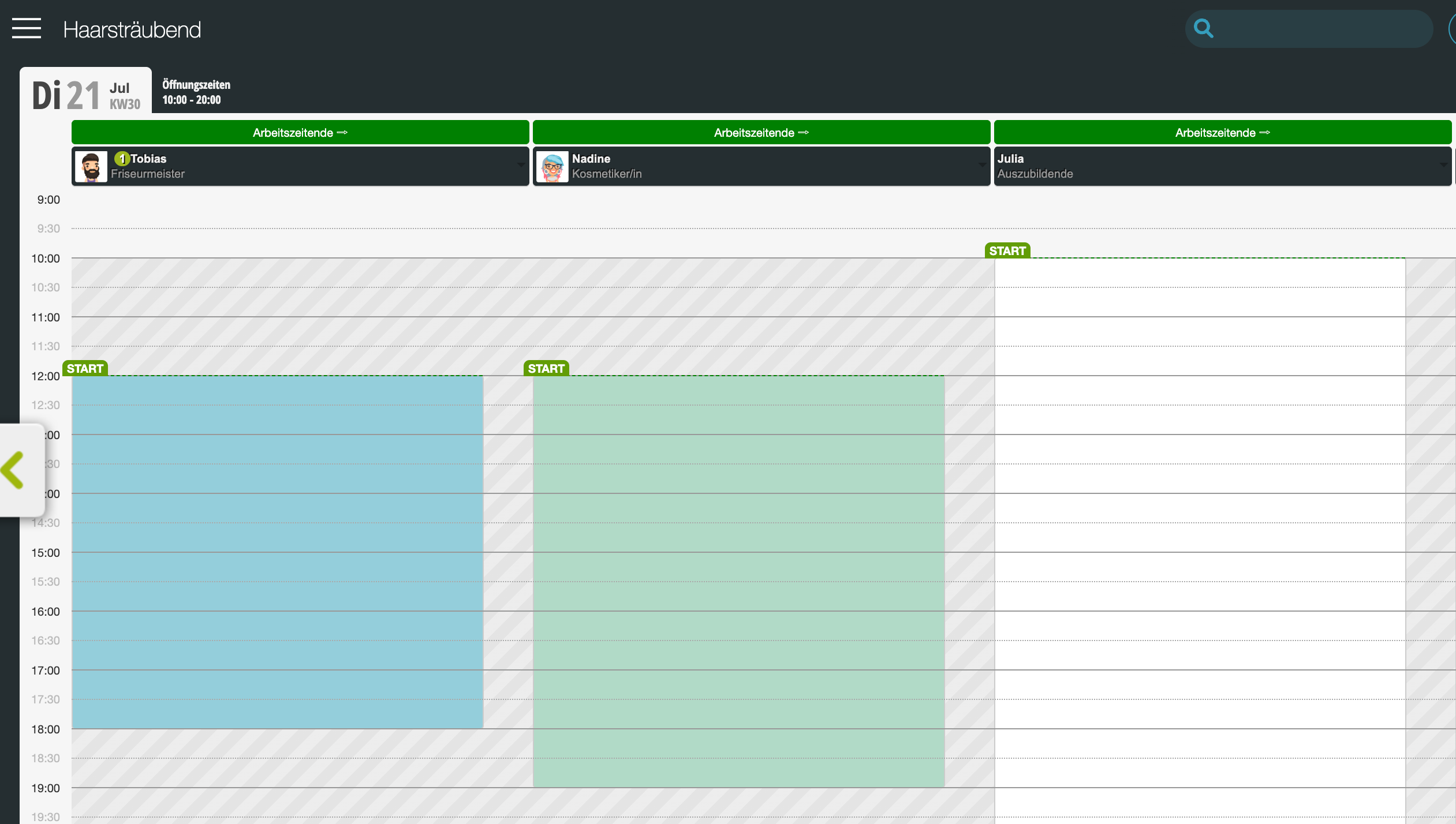The width and height of the screenshot is (1456, 824).
Task: Click inside the search input field
Action: [x=1322, y=29]
